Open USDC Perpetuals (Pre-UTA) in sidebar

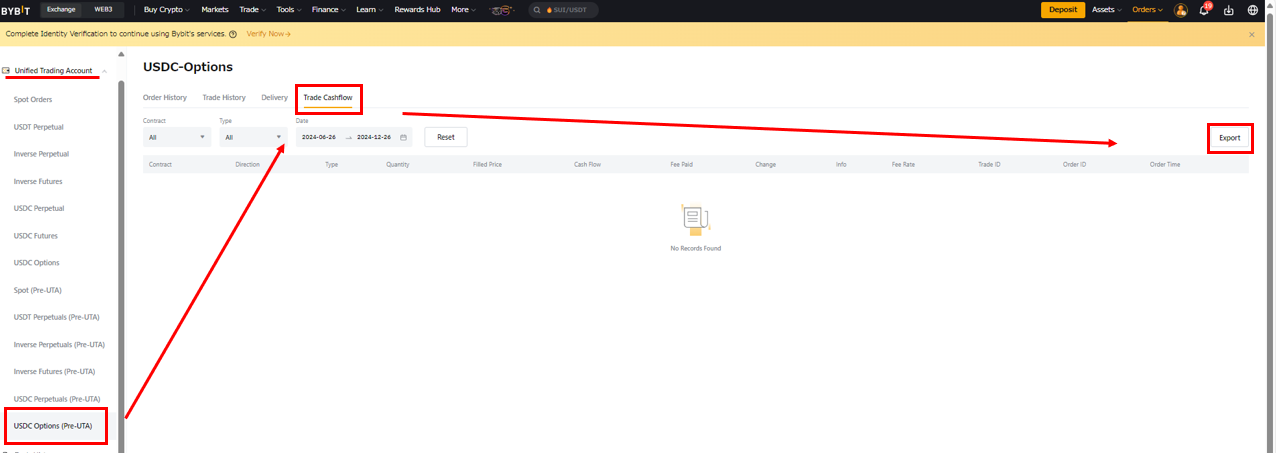tap(57, 399)
